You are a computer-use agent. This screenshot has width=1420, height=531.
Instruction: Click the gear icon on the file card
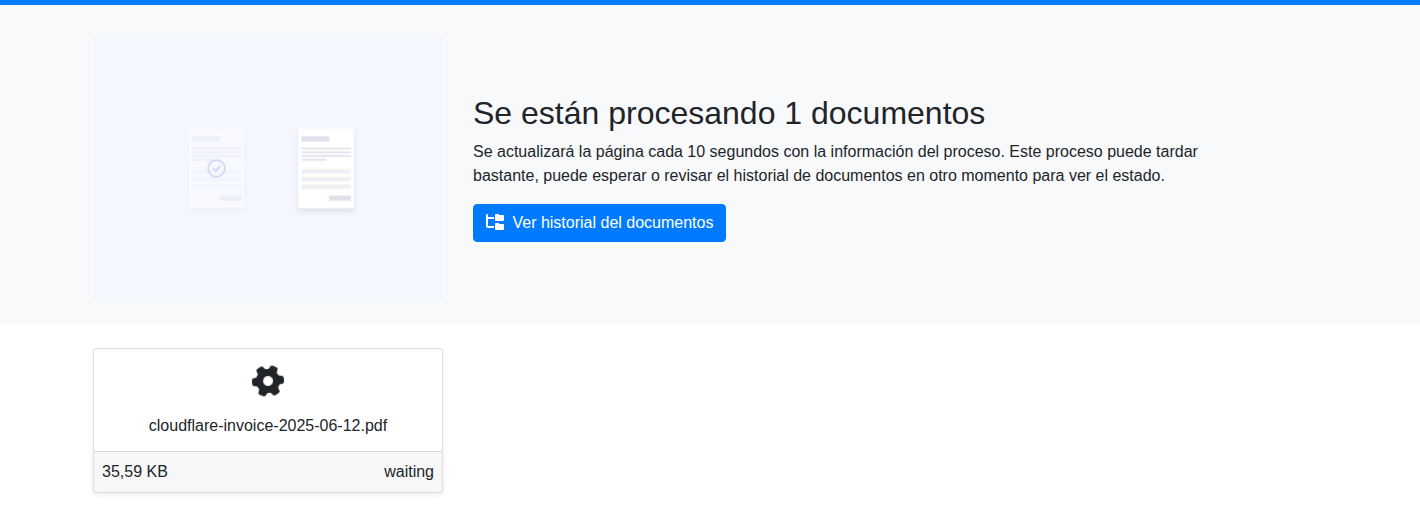(268, 381)
